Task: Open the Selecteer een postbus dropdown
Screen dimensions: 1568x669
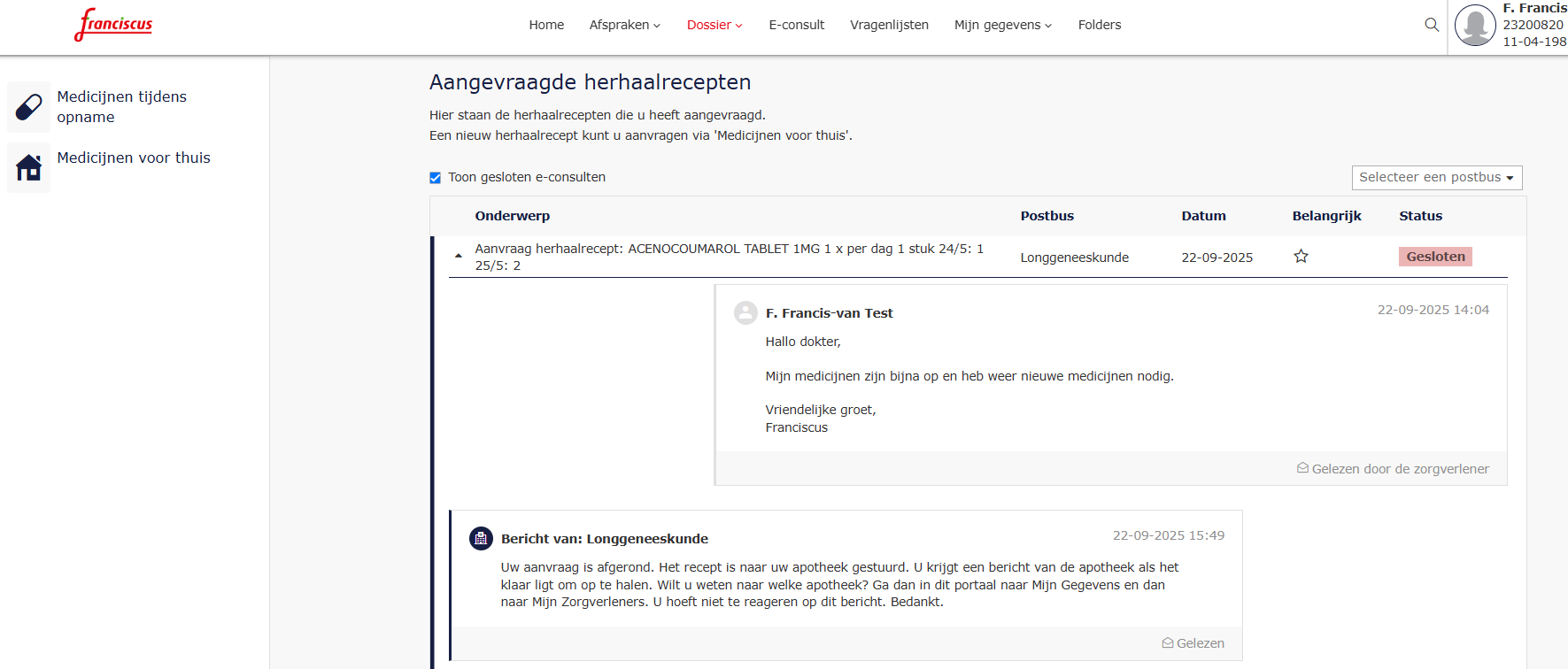Action: 1436,177
